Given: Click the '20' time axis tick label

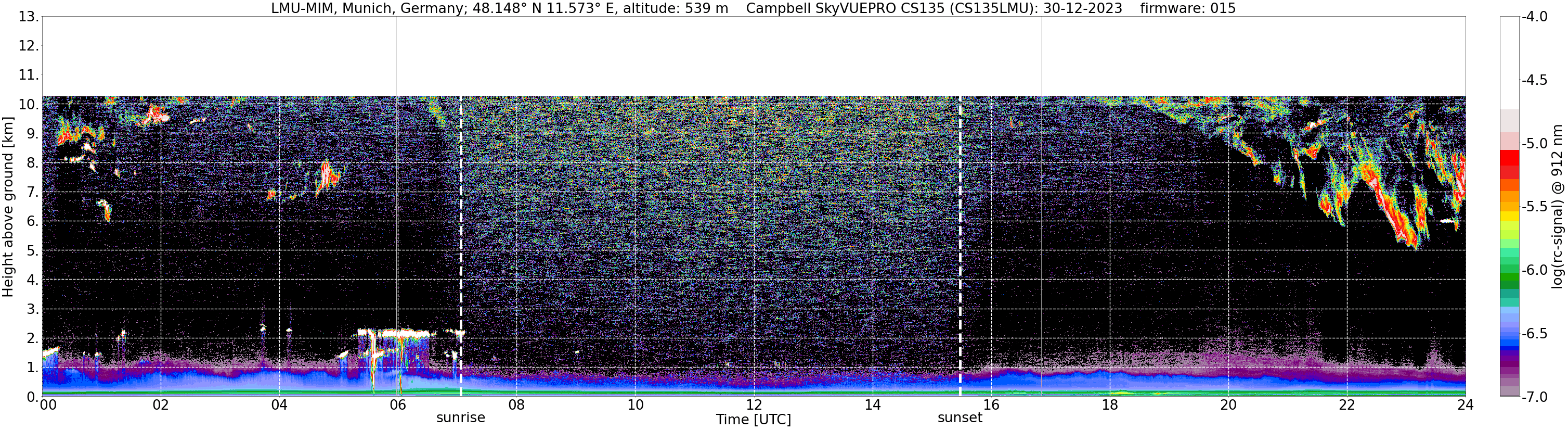Looking at the screenshot, I should tap(1228, 405).
